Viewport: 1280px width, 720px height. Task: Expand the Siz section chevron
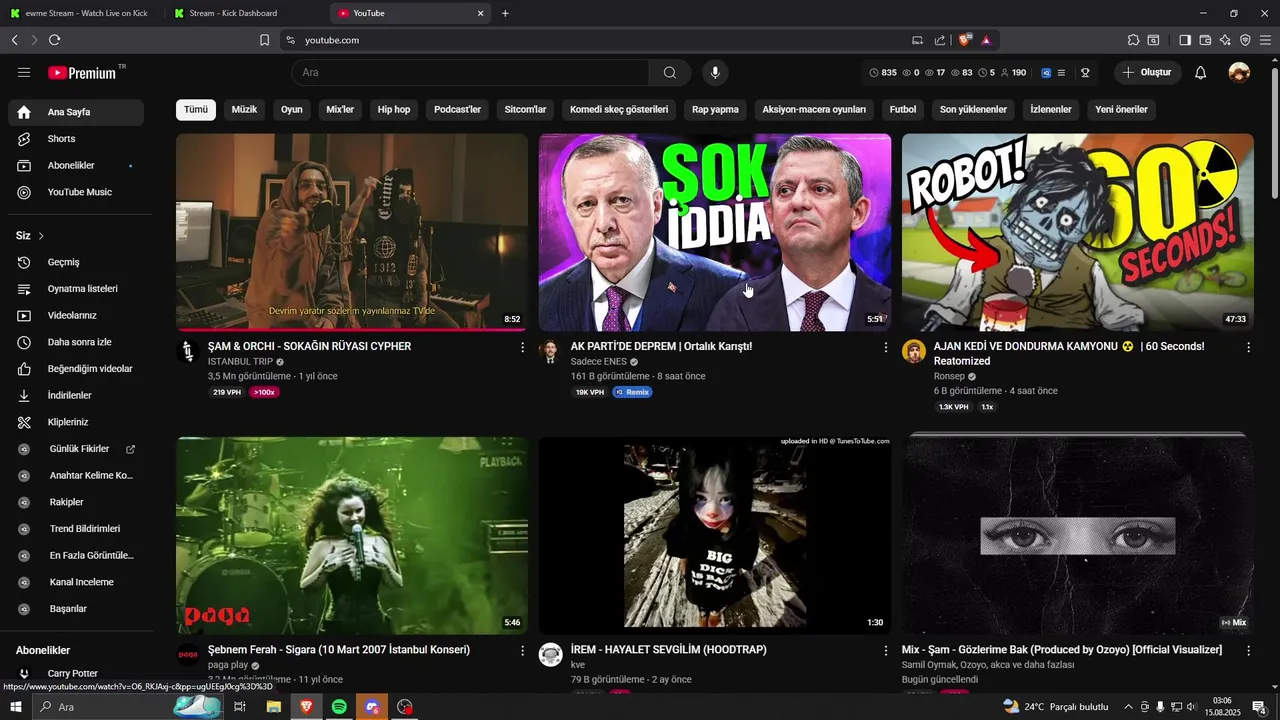click(41, 236)
